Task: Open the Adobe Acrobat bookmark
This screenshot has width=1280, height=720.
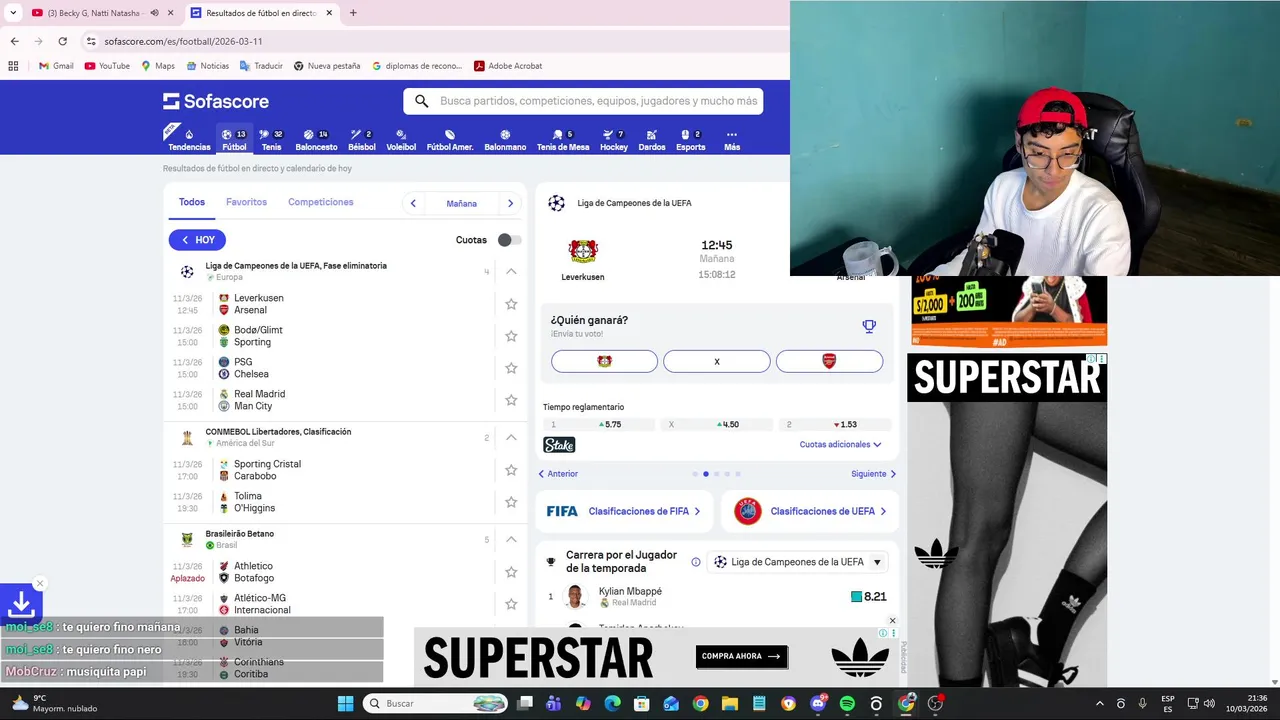Action: [508, 66]
